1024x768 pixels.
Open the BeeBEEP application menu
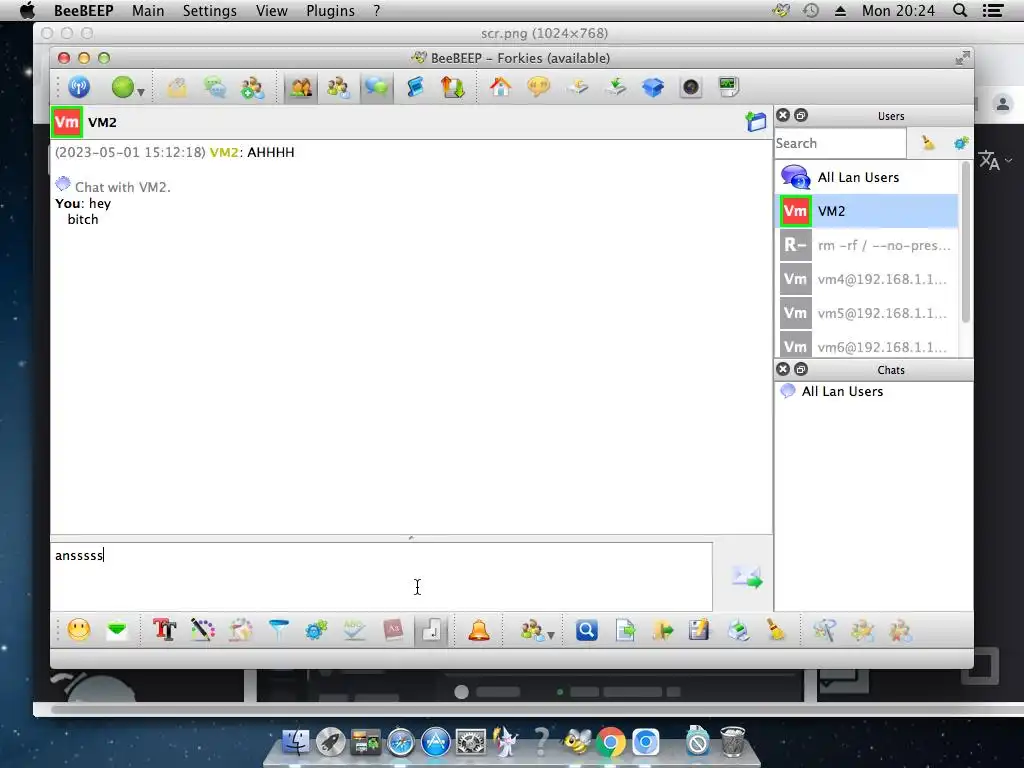coord(84,10)
